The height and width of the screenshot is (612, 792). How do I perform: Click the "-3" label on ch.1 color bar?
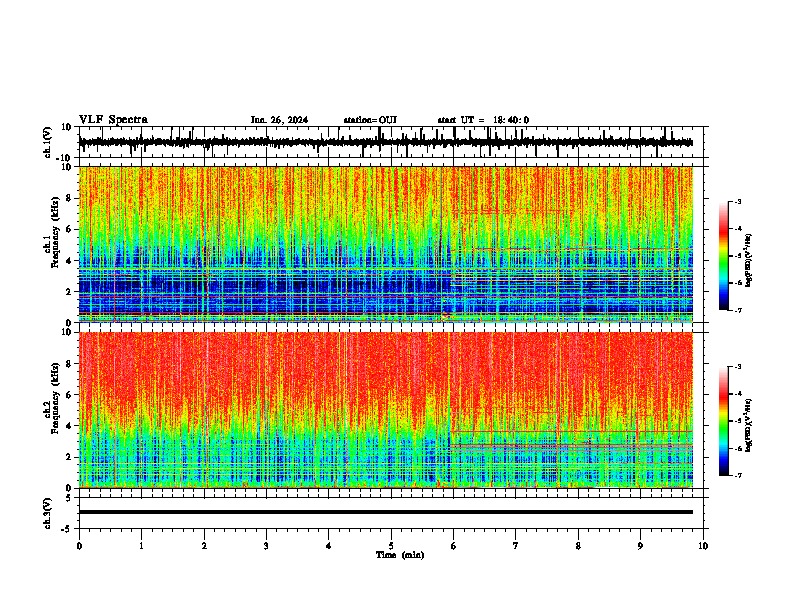point(737,202)
